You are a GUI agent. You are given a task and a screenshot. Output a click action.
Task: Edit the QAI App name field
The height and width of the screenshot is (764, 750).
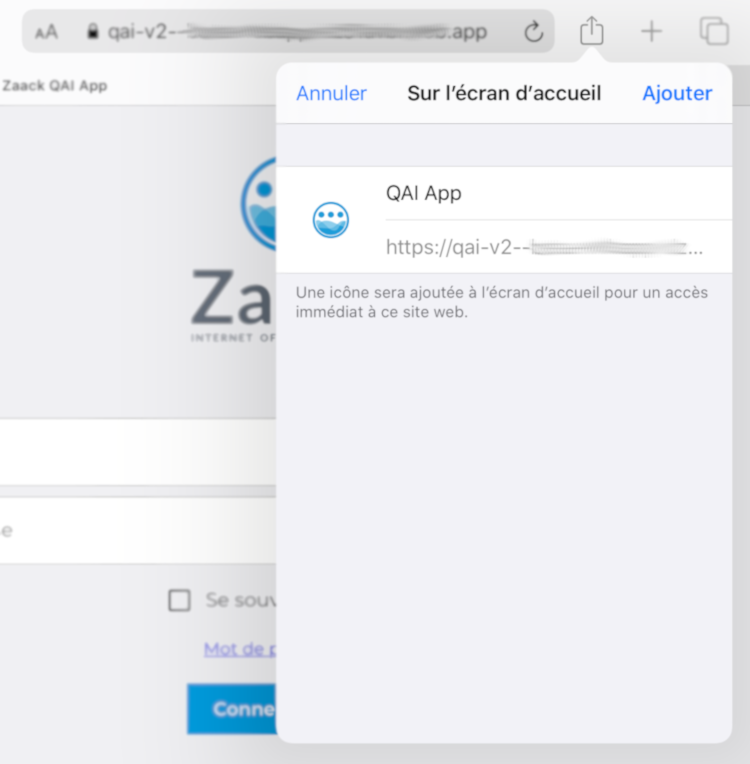(558, 193)
